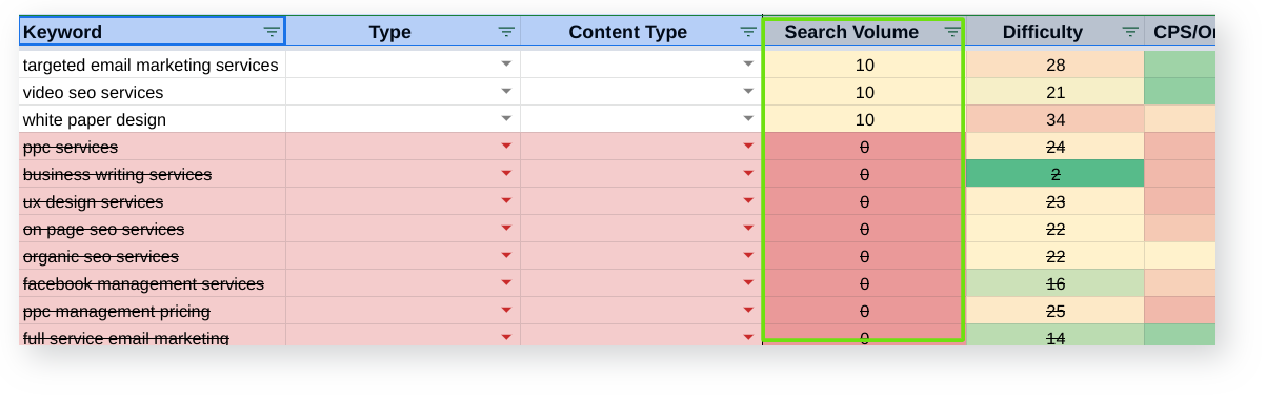This screenshot has height=401, width=1262.
Task: Select the Search Volume header cell
Action: [850, 32]
